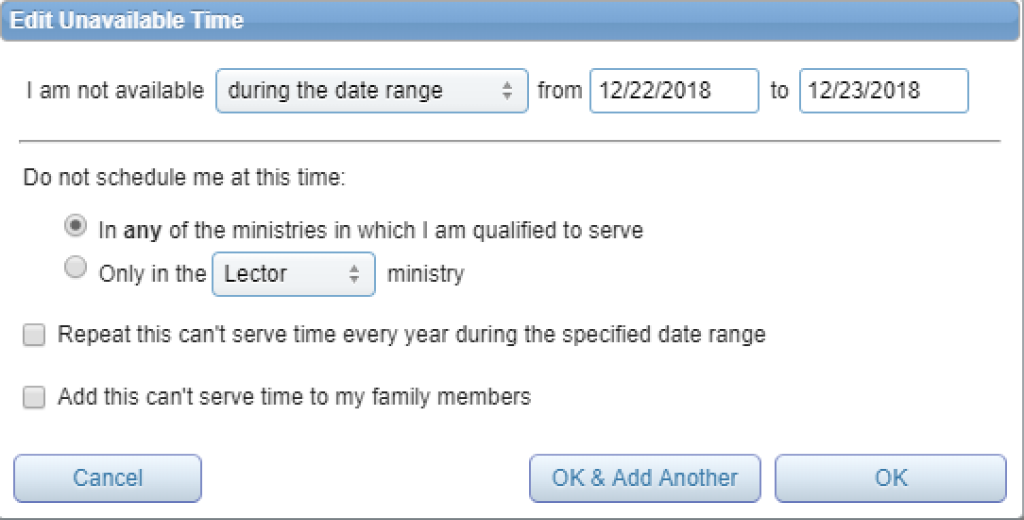This screenshot has width=1024, height=520.
Task: Open the "during the date range" dropdown
Action: 372,91
